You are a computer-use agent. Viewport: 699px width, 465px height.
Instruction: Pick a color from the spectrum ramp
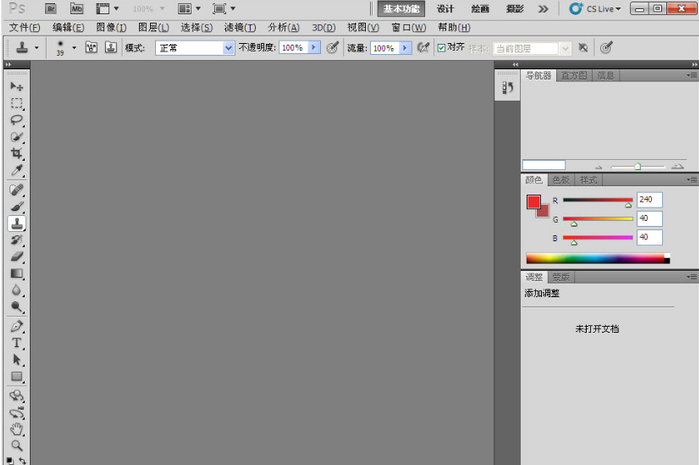[598, 258]
